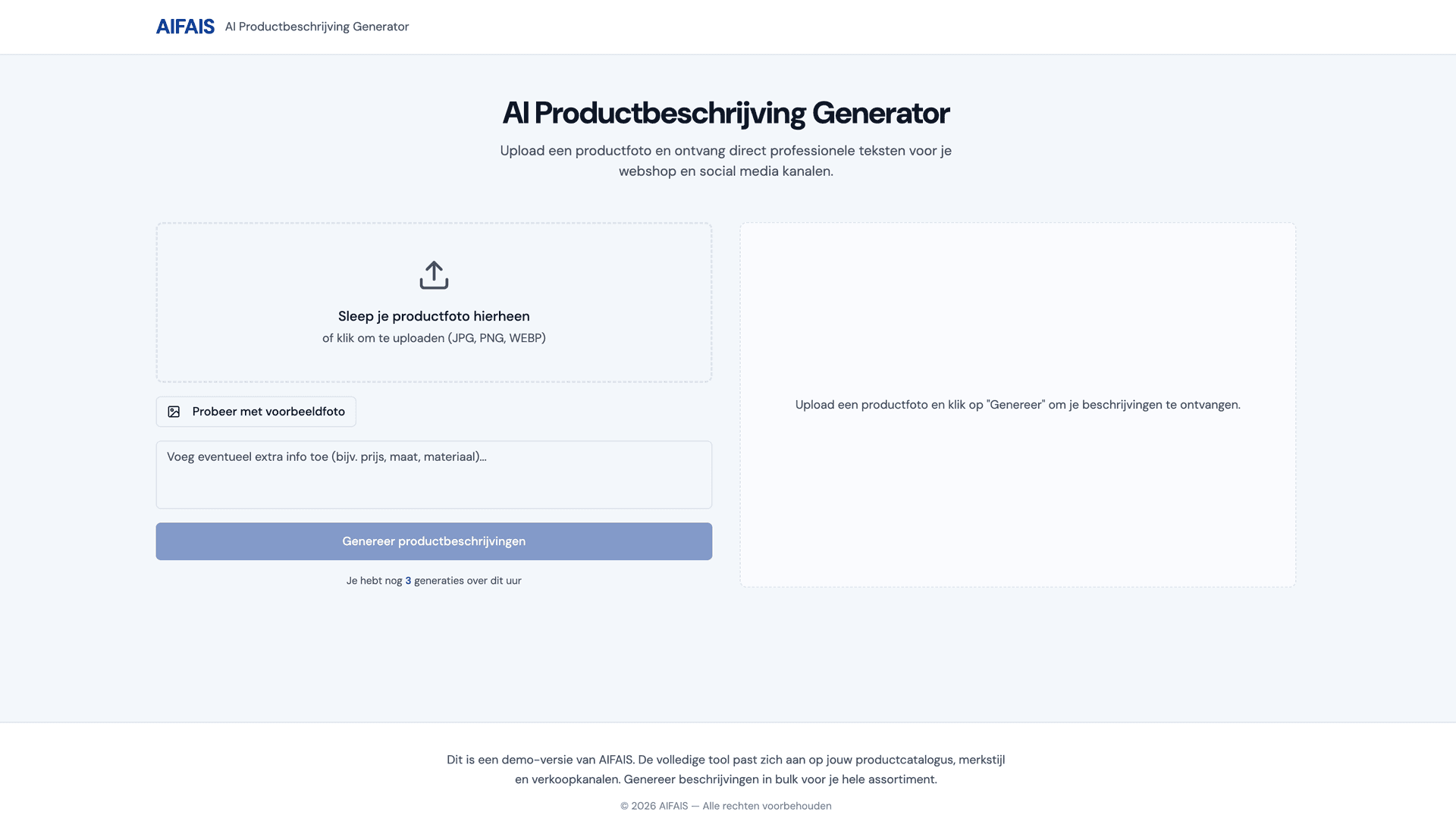
Task: Select 'AI Productbeschrijving Generator' in the navbar
Action: point(317,27)
